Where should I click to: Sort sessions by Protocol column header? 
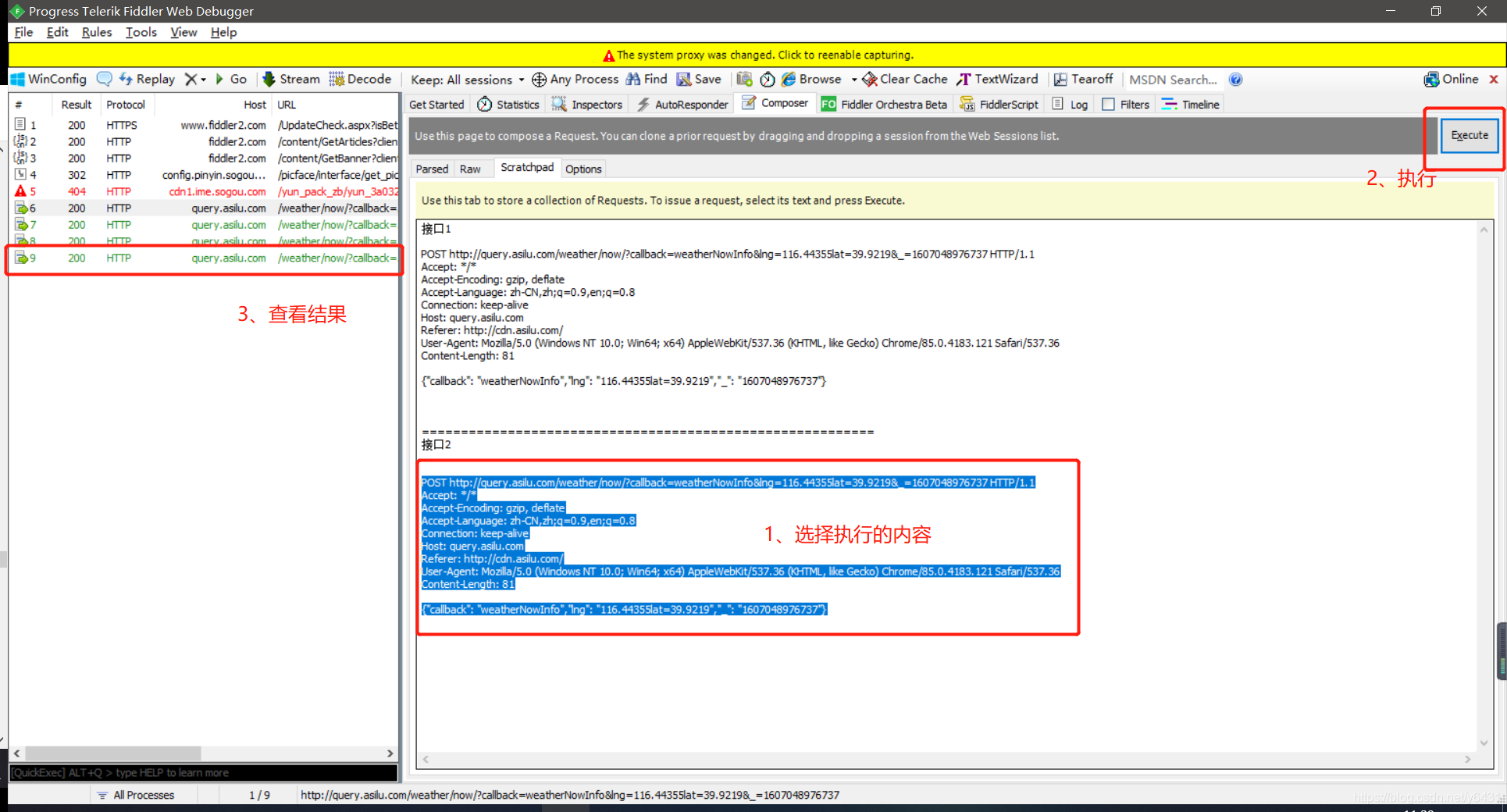click(x=126, y=105)
